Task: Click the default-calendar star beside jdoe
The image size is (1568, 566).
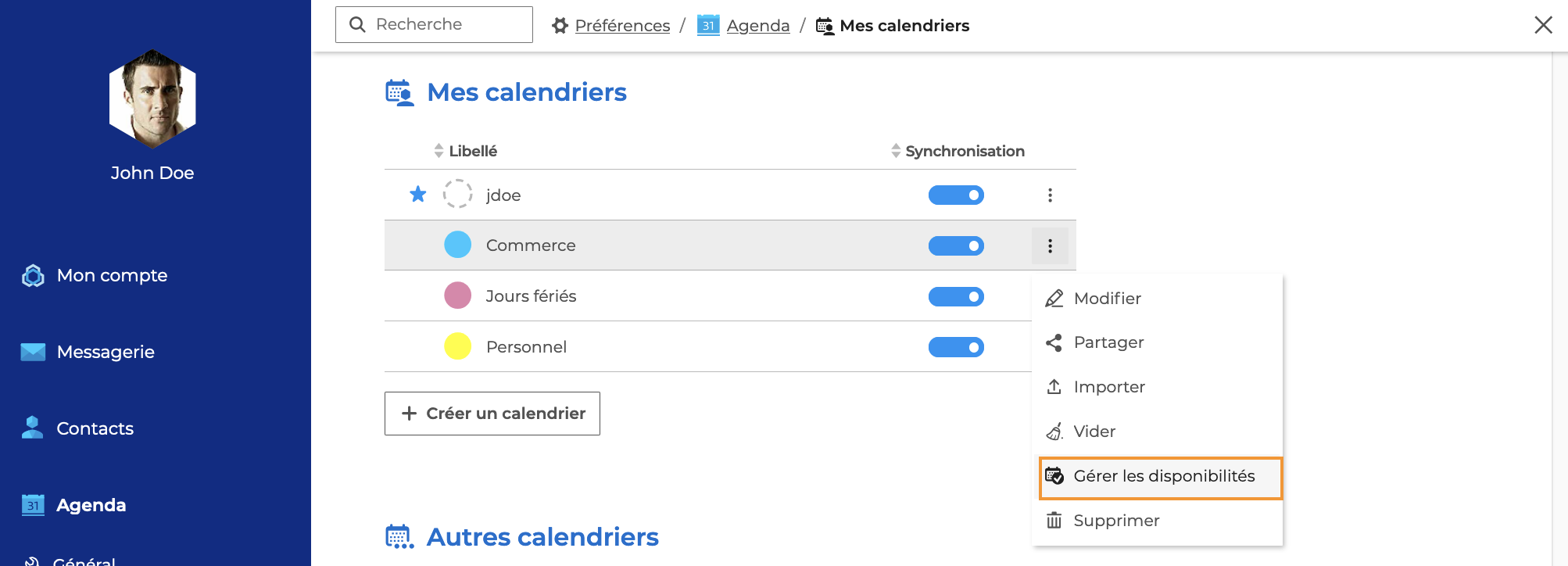Action: coord(418,194)
